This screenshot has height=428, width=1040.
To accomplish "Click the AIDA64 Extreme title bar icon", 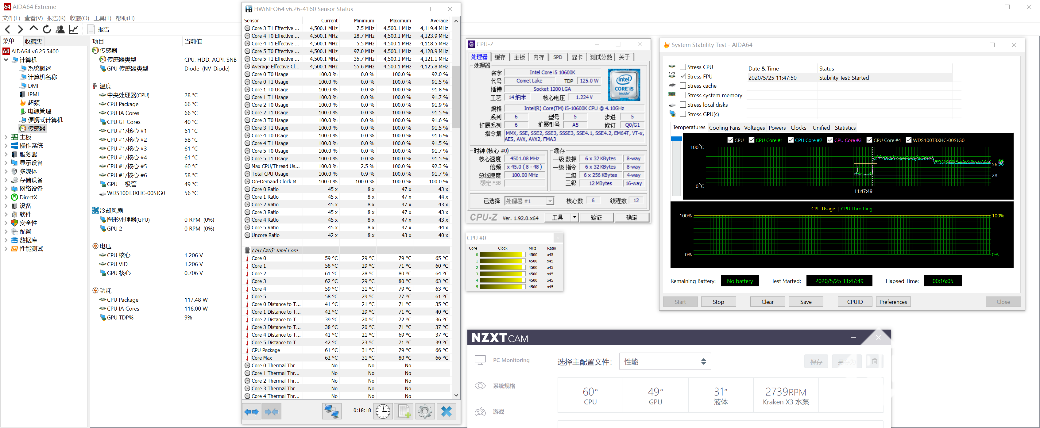I will coord(6,7).
